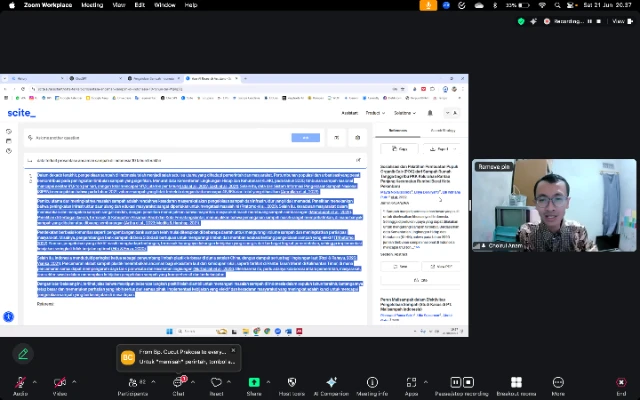The image size is (640, 400).
Task: Click the orange microphone indicator in menu bar
Action: (x=428, y=5)
